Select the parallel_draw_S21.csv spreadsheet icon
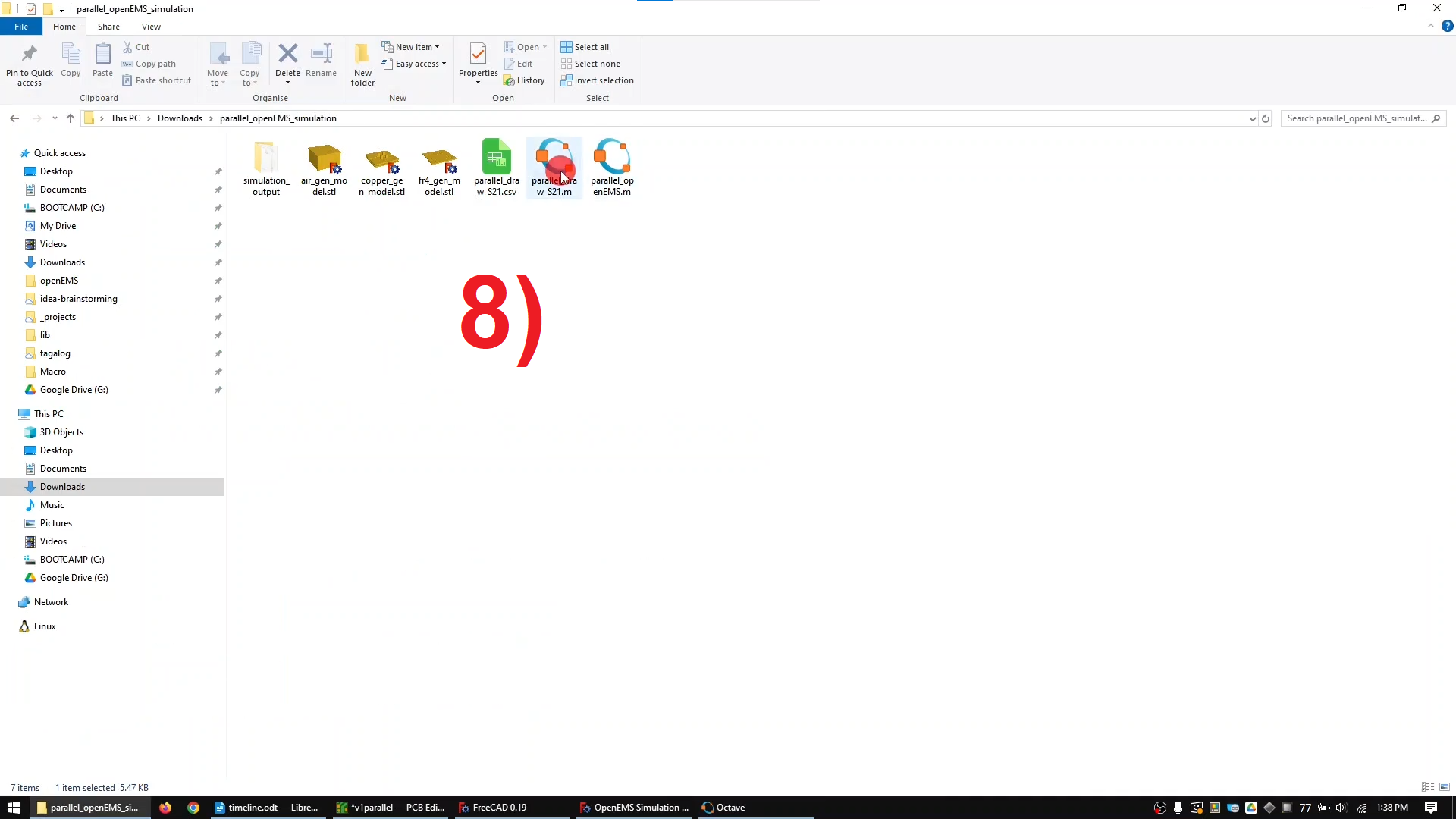 click(497, 157)
